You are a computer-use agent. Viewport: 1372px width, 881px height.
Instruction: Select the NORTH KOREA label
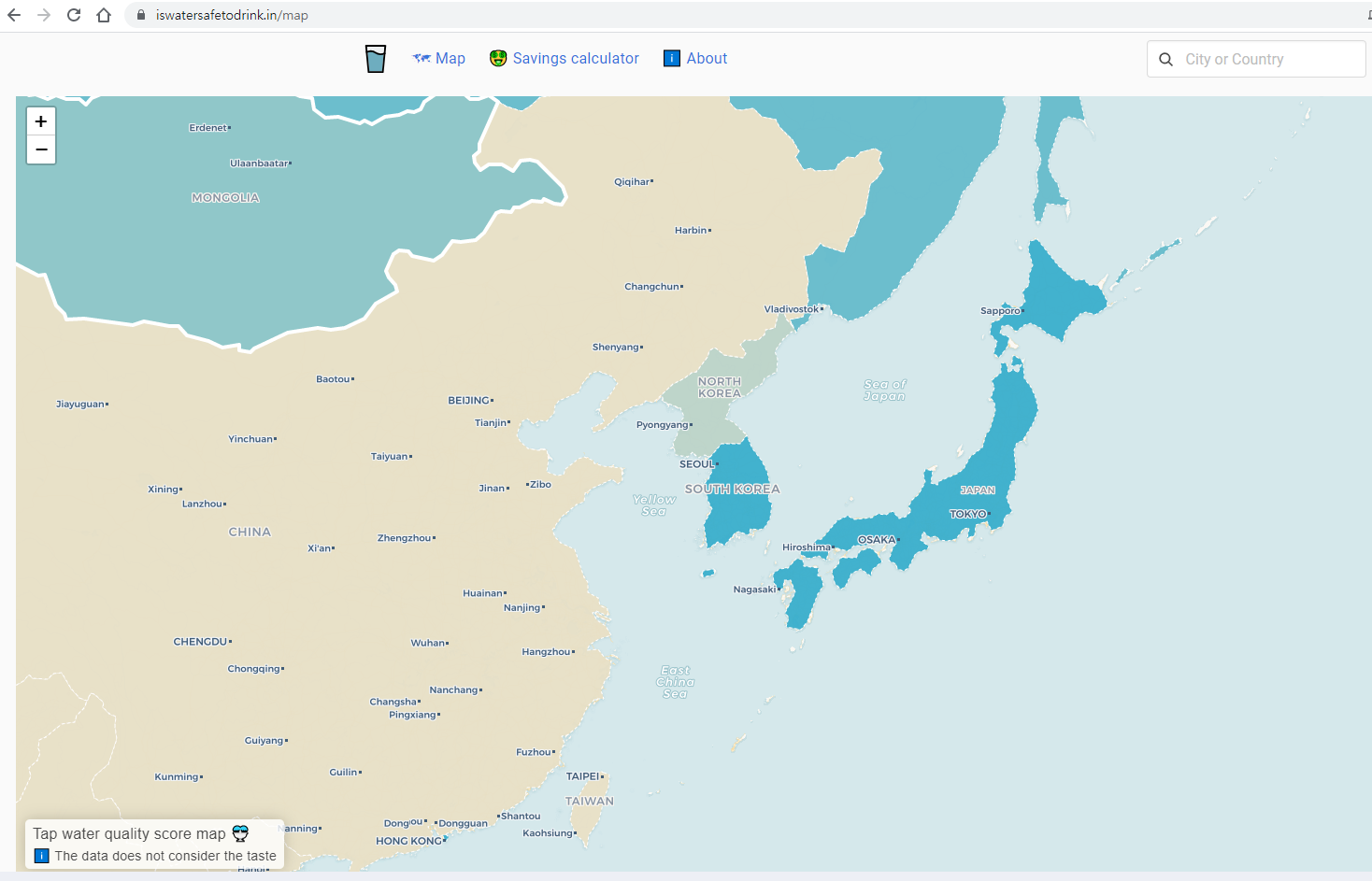click(720, 388)
